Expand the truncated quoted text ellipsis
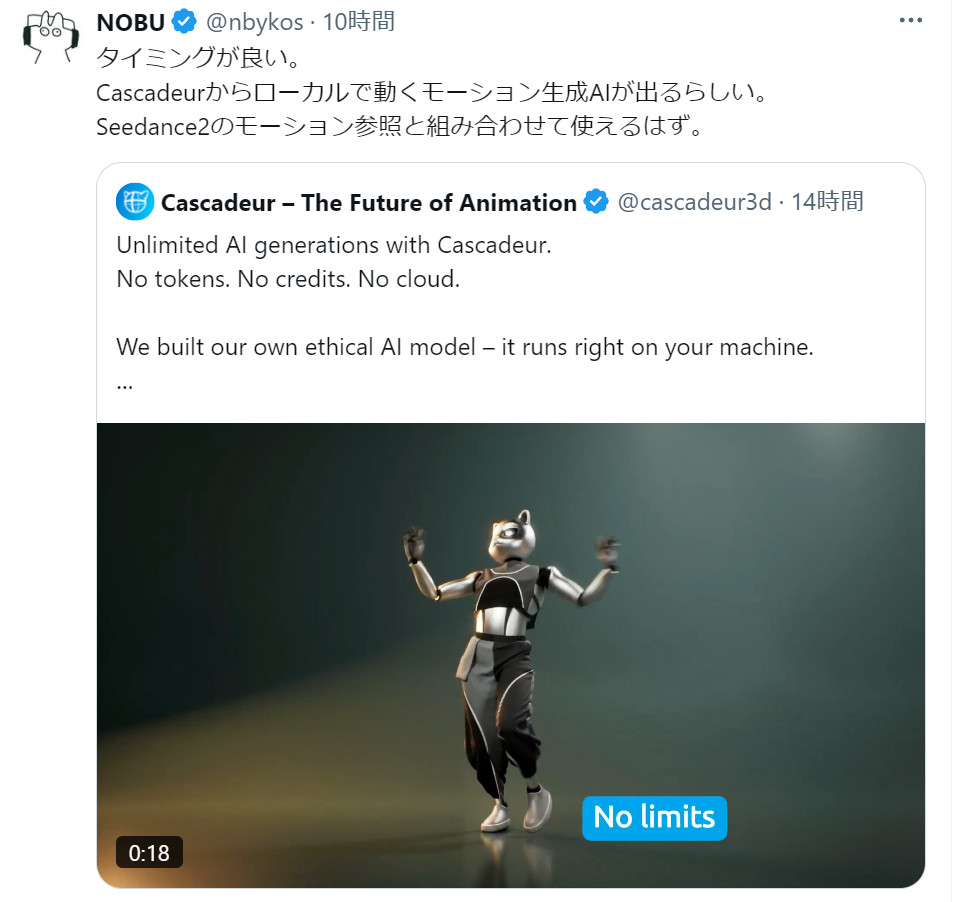960x902 pixels. click(125, 381)
